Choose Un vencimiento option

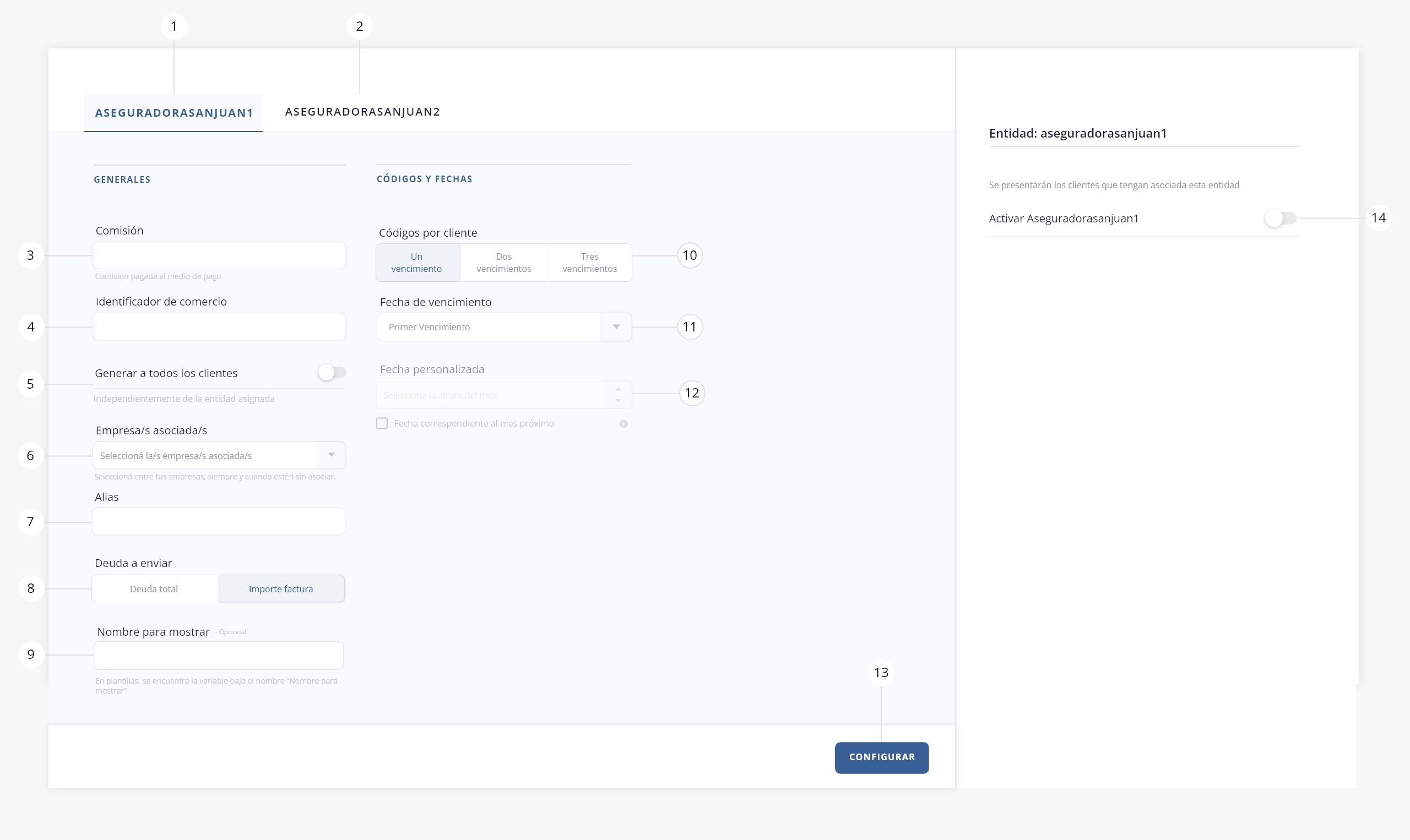[417, 263]
